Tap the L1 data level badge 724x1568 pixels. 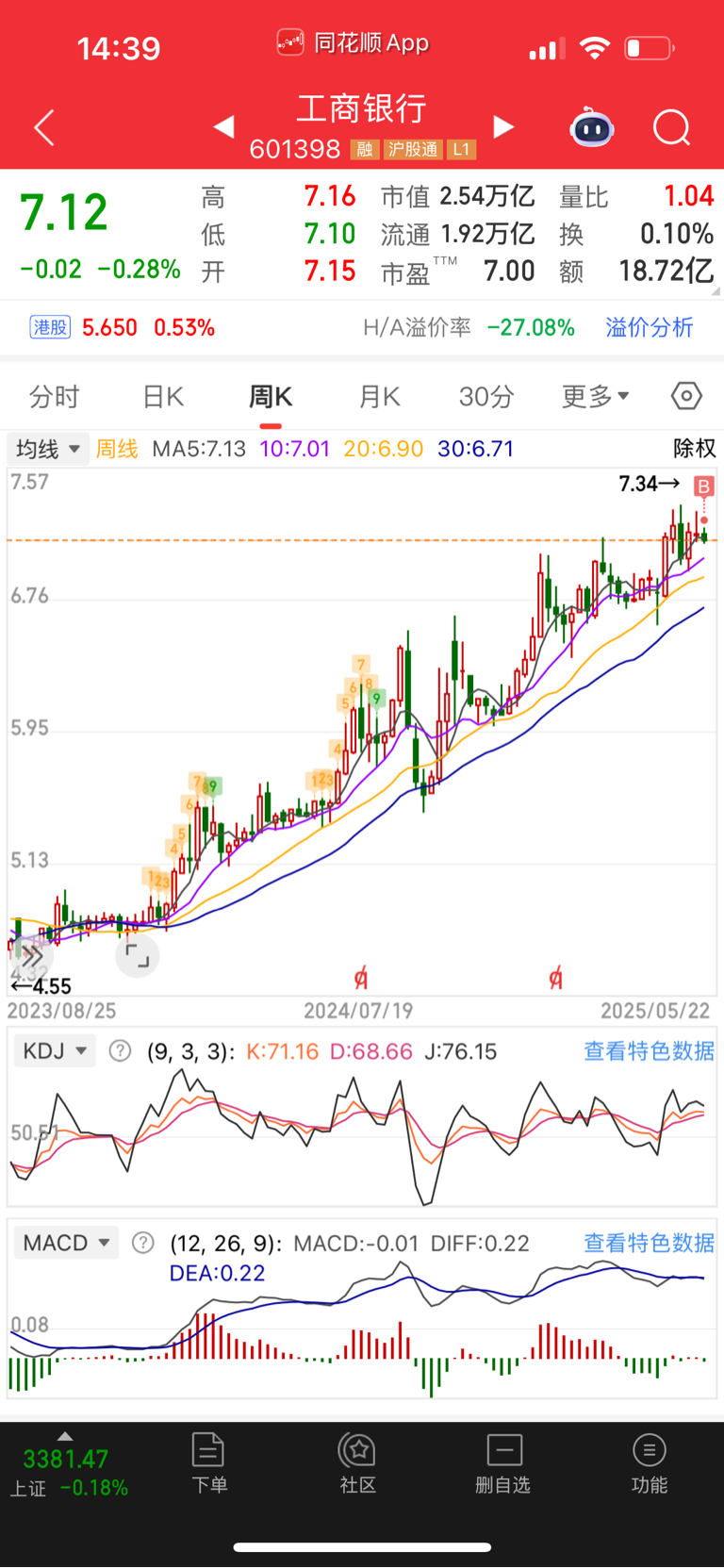tap(461, 150)
